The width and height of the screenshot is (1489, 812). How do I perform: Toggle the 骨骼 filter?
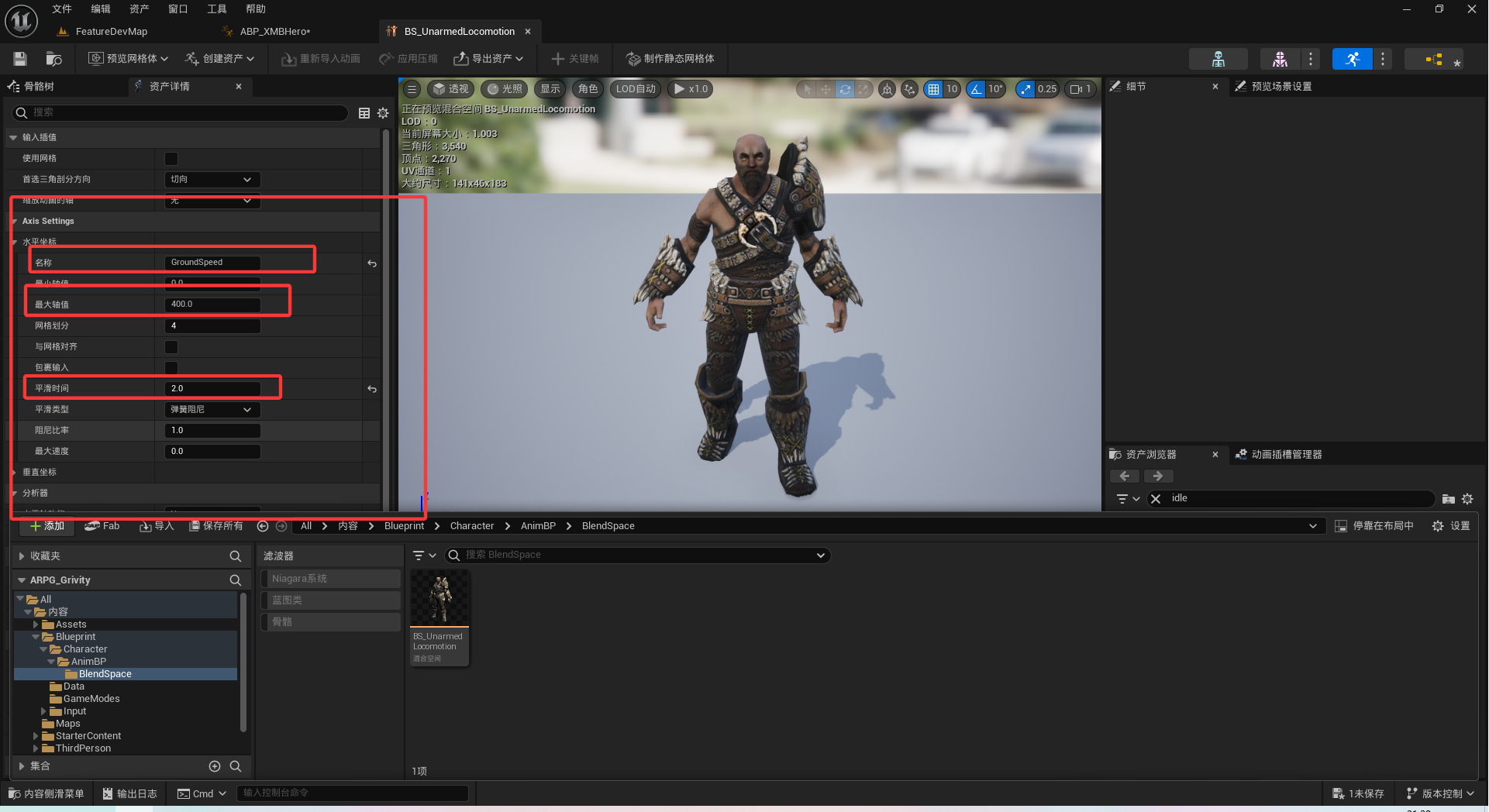pos(331,622)
